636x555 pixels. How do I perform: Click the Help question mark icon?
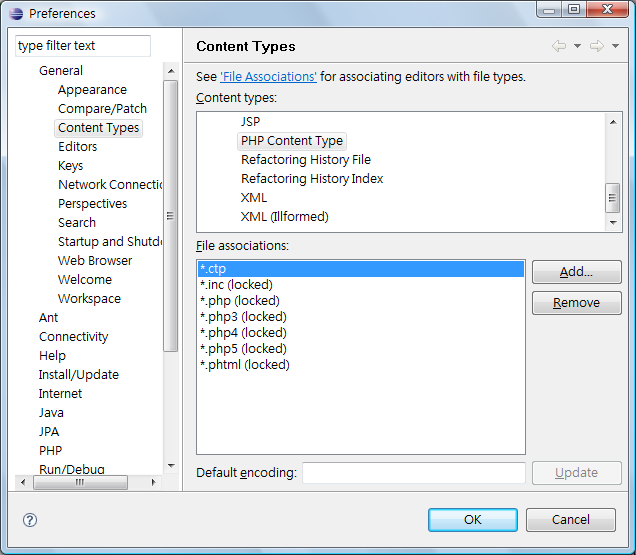pos(30,520)
